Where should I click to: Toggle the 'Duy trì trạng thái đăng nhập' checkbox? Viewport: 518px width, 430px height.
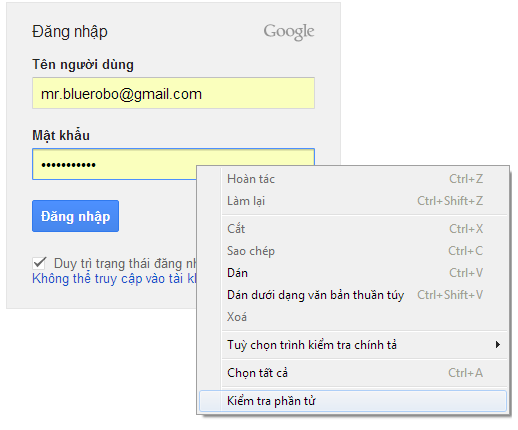tap(39, 263)
